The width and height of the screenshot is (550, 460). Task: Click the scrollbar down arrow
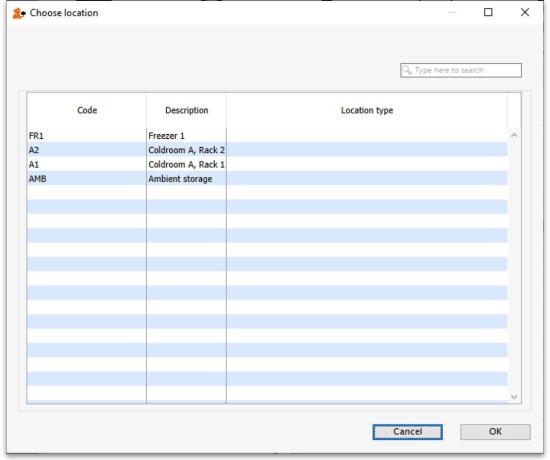(x=514, y=397)
